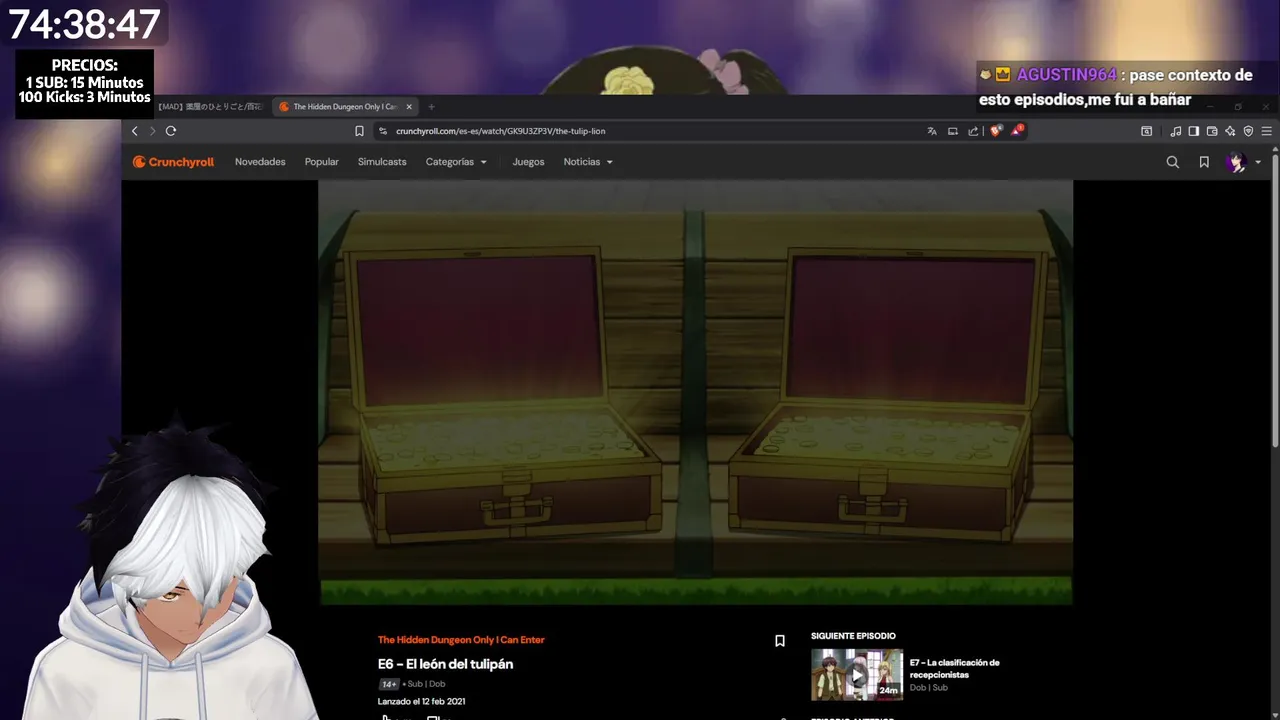Open E7 La clasificación de recepcionistas title
Image resolution: width=1280 pixels, height=720 pixels.
click(x=955, y=668)
